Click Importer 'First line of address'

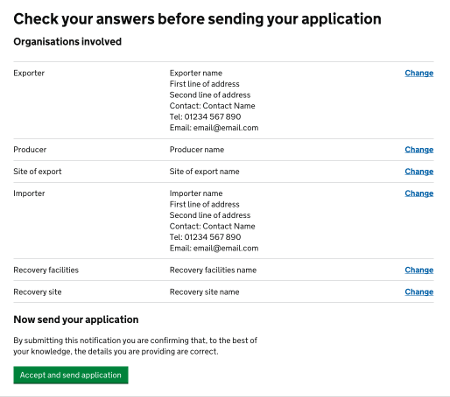point(204,204)
